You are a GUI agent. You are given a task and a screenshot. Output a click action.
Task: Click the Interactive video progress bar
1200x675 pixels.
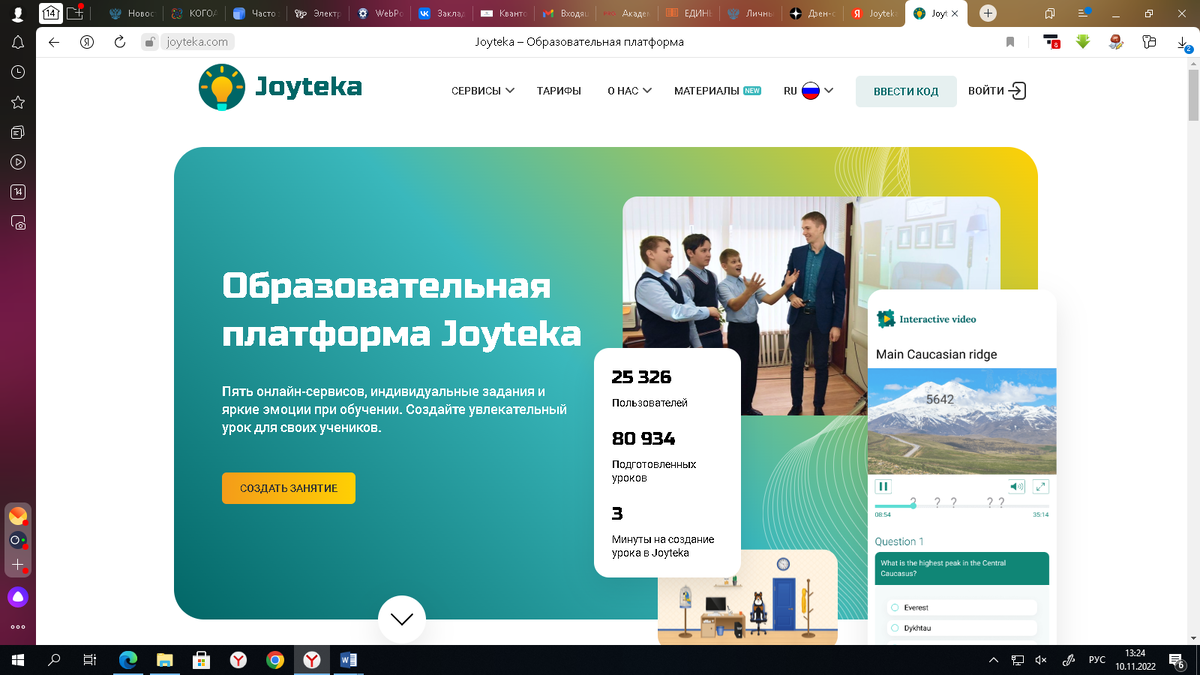962,506
